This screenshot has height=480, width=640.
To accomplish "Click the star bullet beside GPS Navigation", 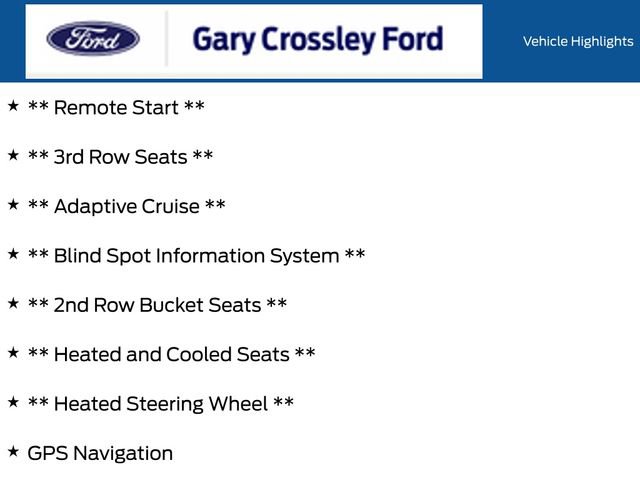I will [x=13, y=451].
